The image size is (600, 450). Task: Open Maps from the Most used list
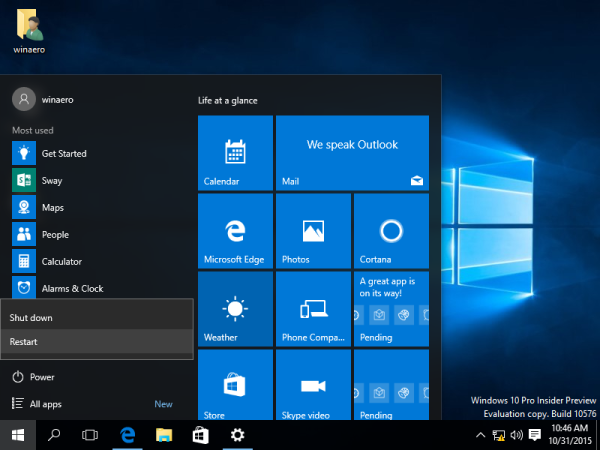click(97, 207)
